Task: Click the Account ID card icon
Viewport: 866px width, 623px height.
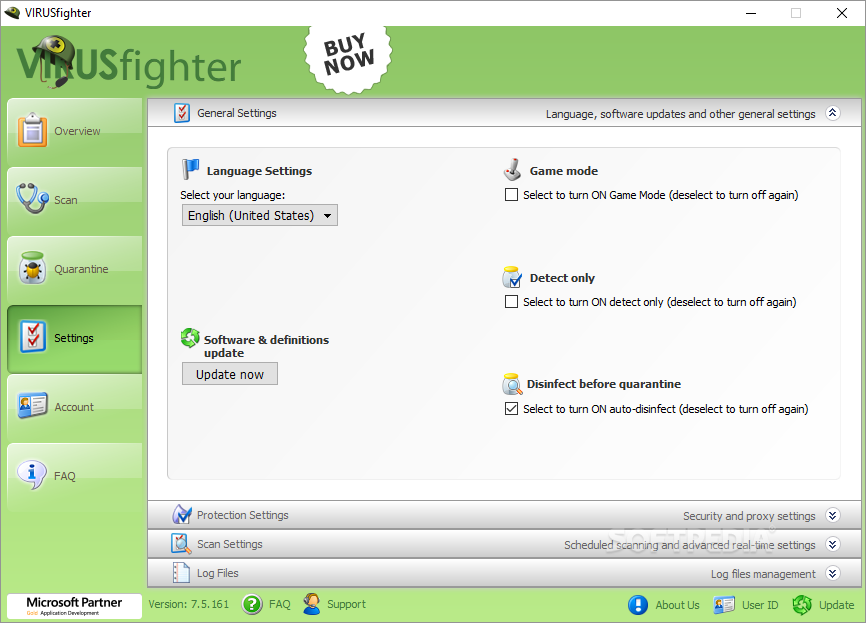Action: [33, 406]
